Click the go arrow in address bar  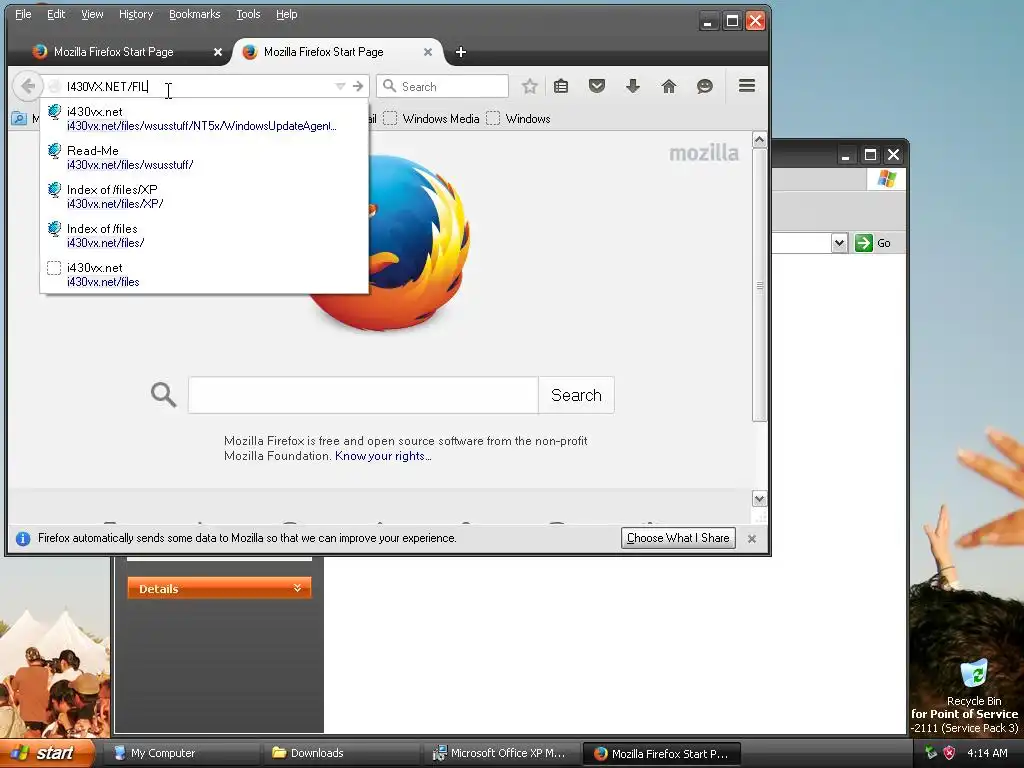tap(358, 86)
